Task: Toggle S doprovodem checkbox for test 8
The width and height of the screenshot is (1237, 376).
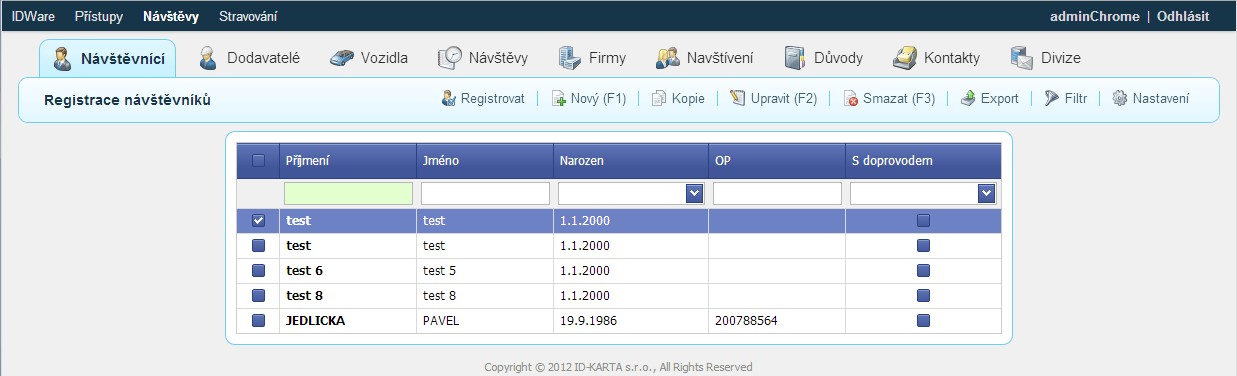Action: 923,295
